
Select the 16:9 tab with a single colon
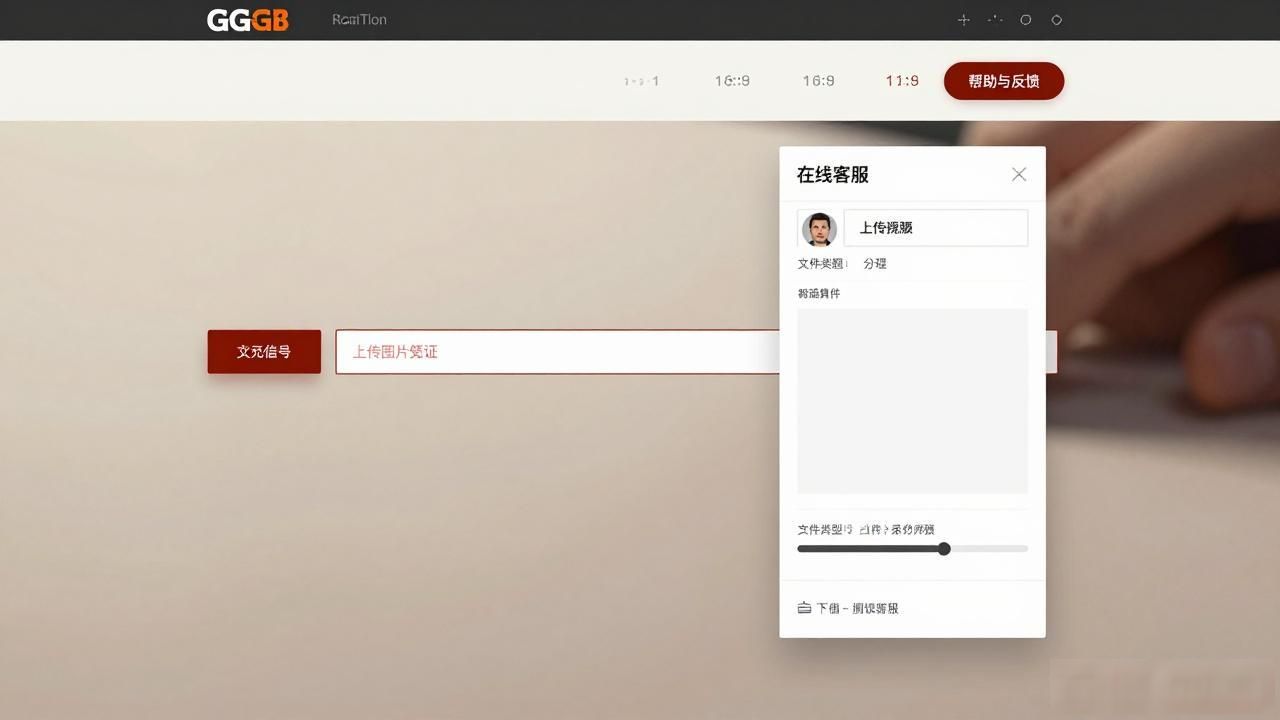coord(818,81)
